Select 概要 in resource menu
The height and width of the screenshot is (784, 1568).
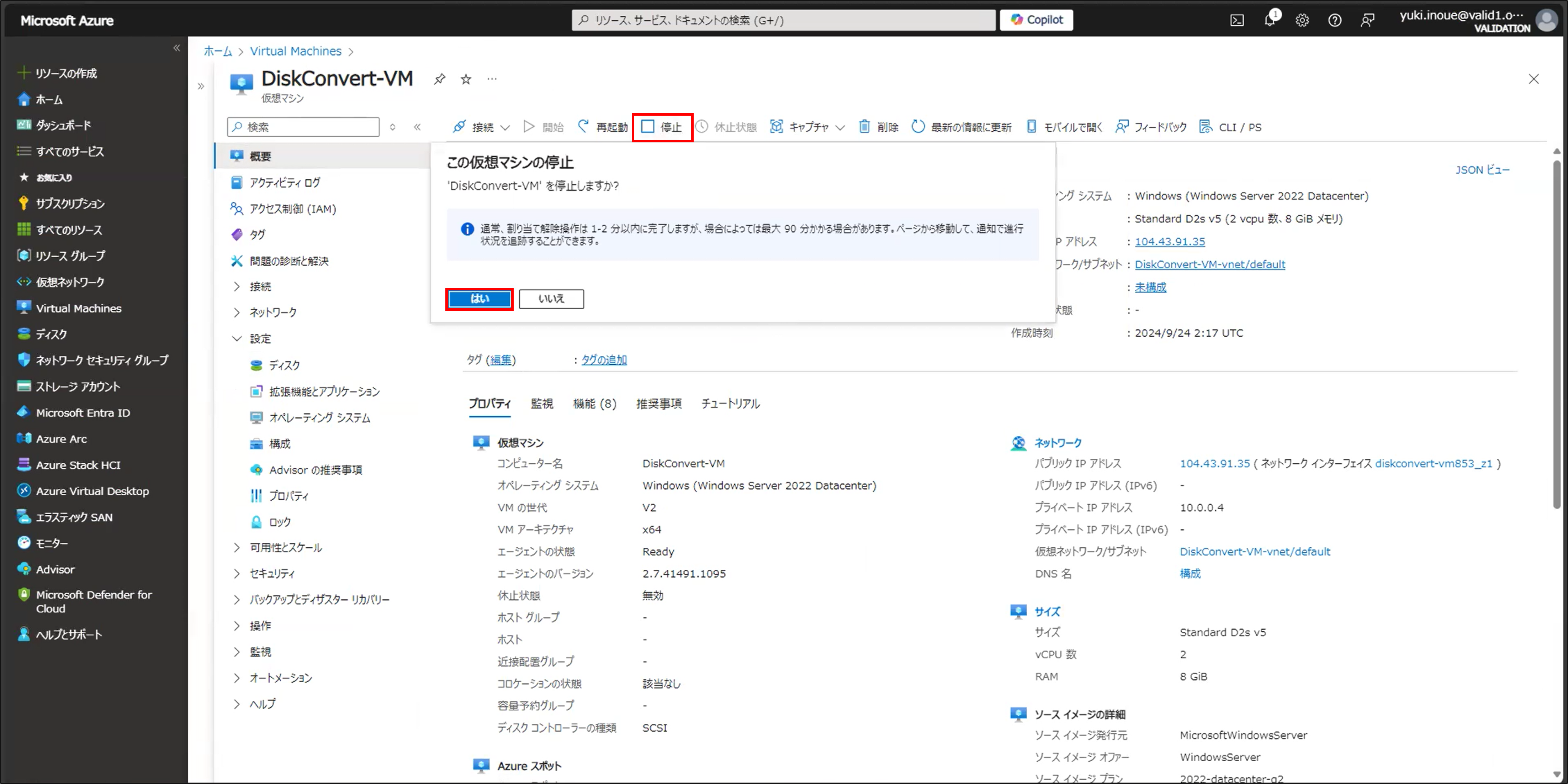(x=323, y=156)
